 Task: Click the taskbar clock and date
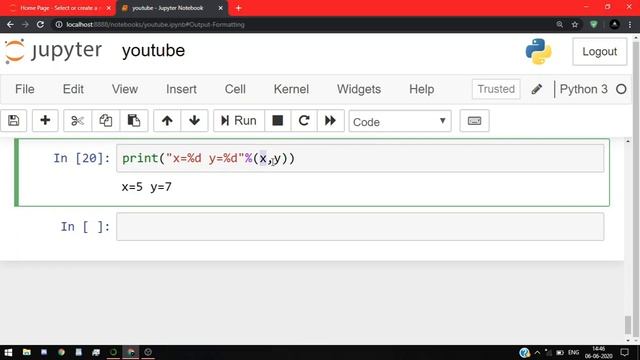[599, 353]
